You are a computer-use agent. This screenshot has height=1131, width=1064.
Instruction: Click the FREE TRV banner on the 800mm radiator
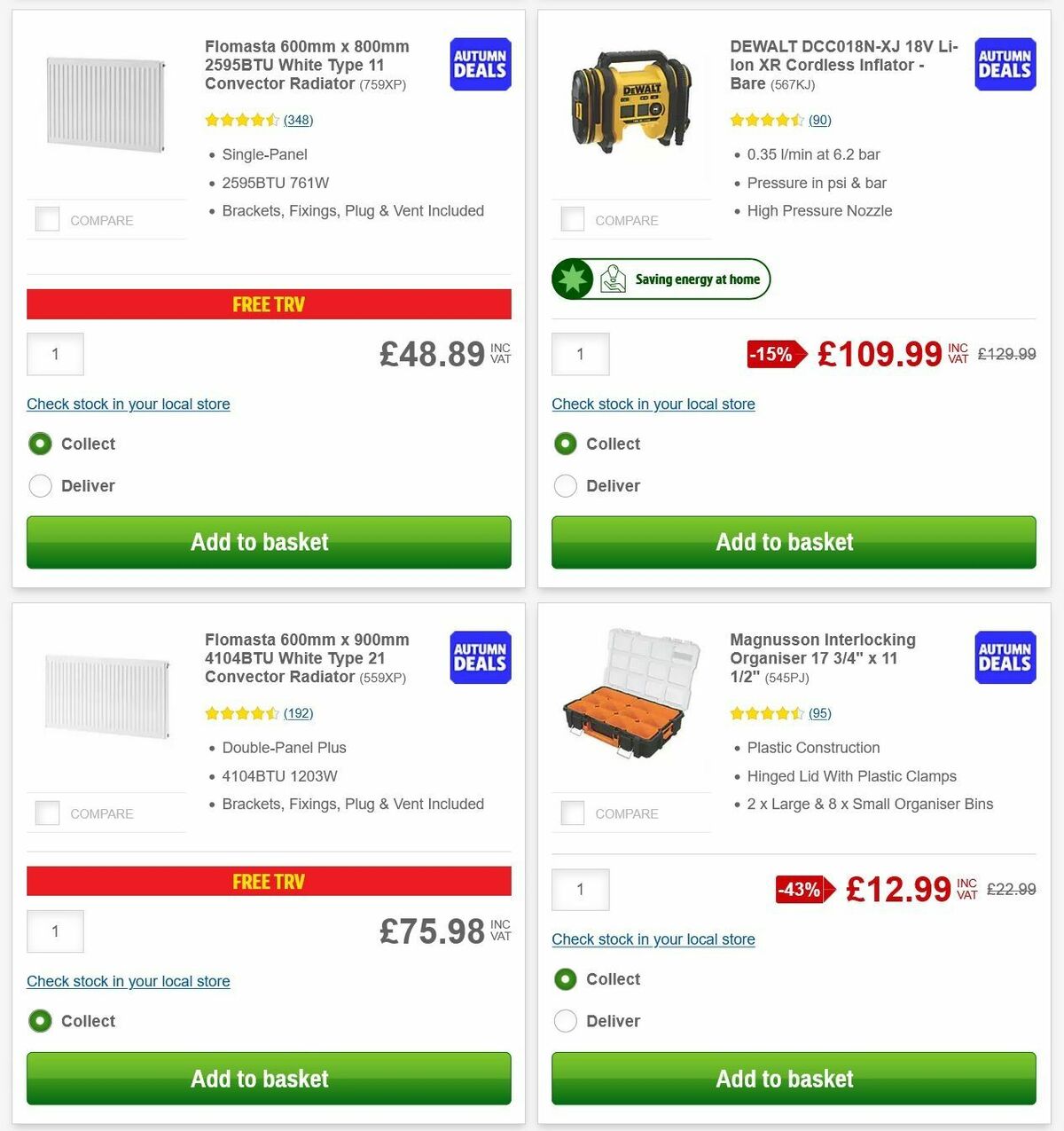coord(269,304)
